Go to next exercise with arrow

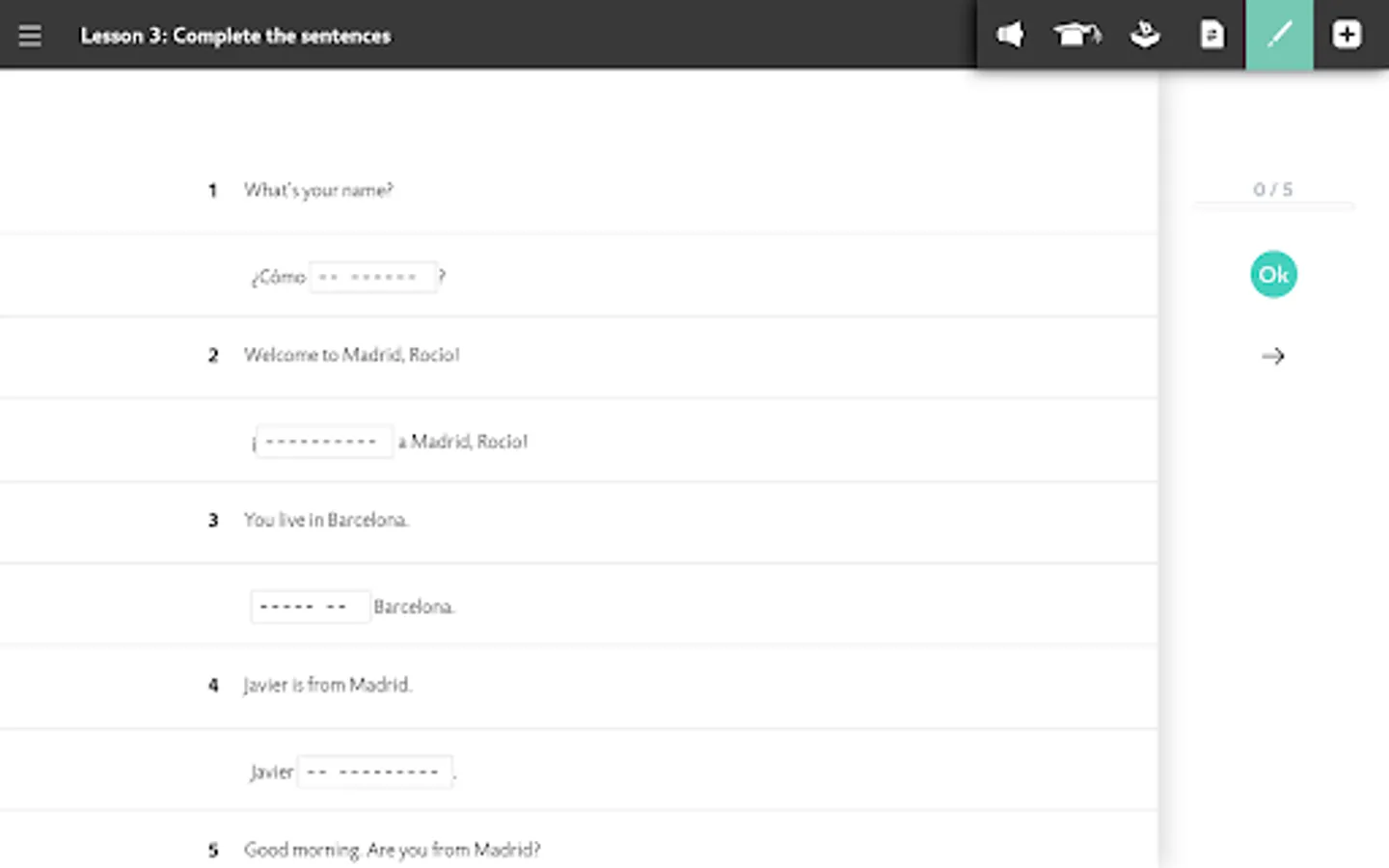pos(1273,357)
